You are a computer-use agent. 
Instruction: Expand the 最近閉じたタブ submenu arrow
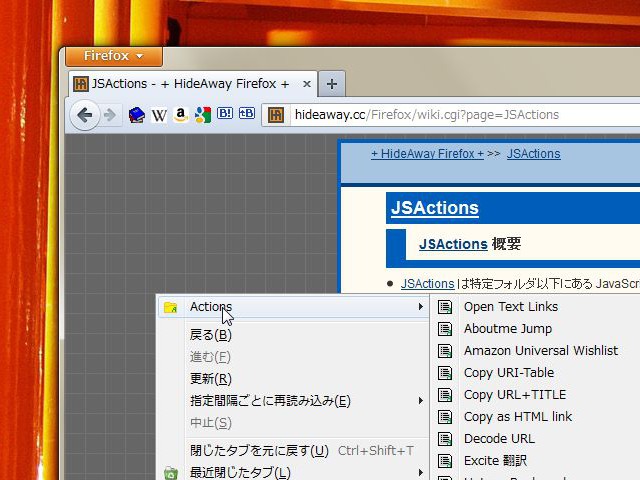coord(420,473)
